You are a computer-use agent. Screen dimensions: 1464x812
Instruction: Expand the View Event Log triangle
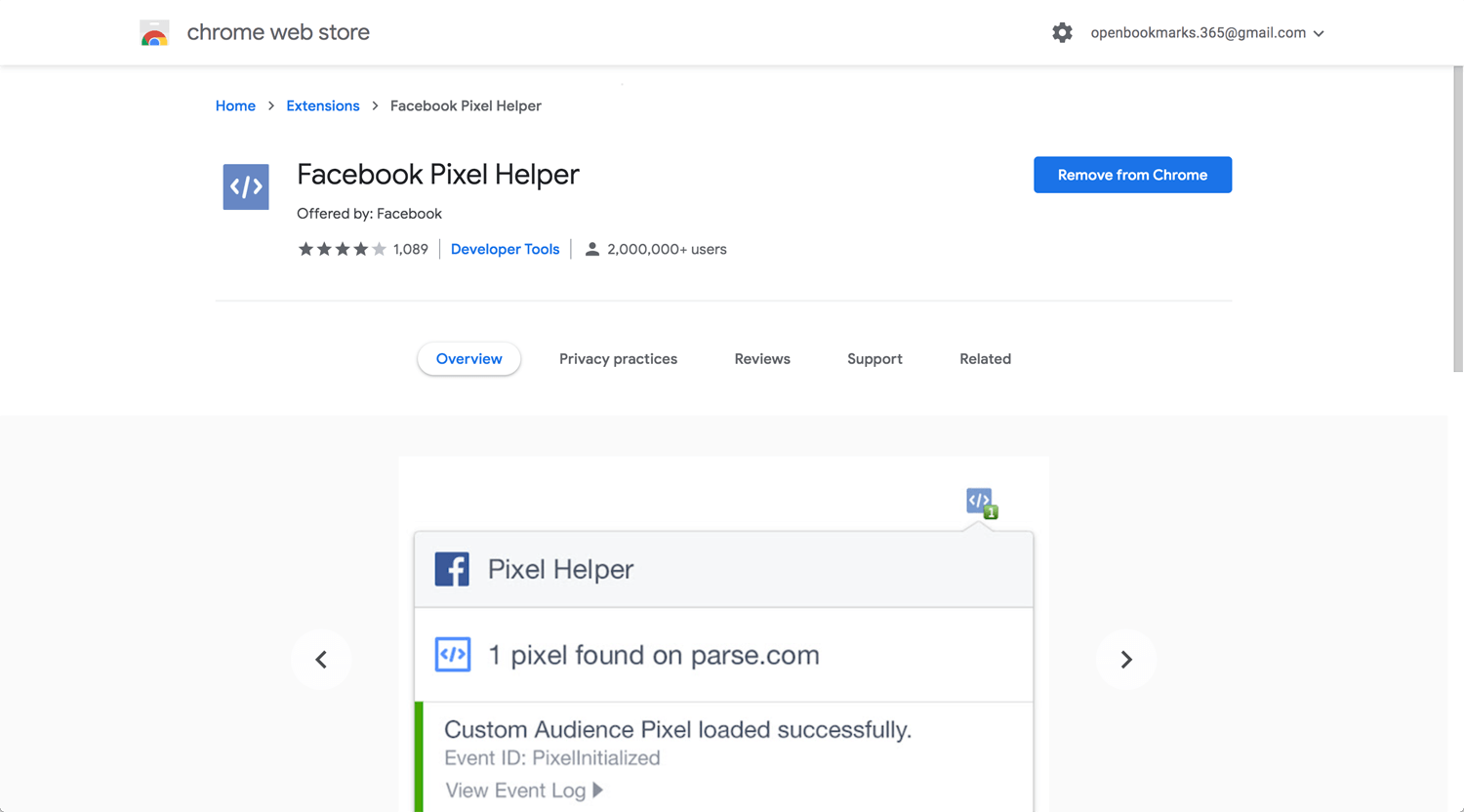pos(598,790)
